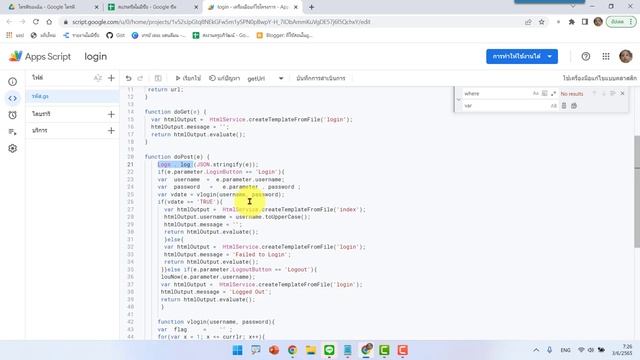Sort files alphabetically with A-Z icon
Image resolution: width=640 pixels, height=360 pixels.
98,78
